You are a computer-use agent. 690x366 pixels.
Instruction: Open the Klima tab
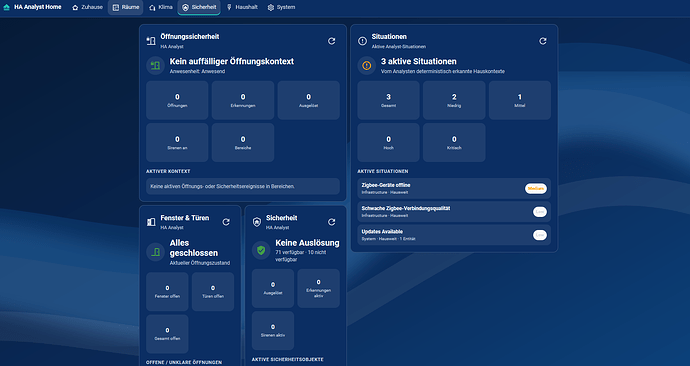[x=160, y=7]
